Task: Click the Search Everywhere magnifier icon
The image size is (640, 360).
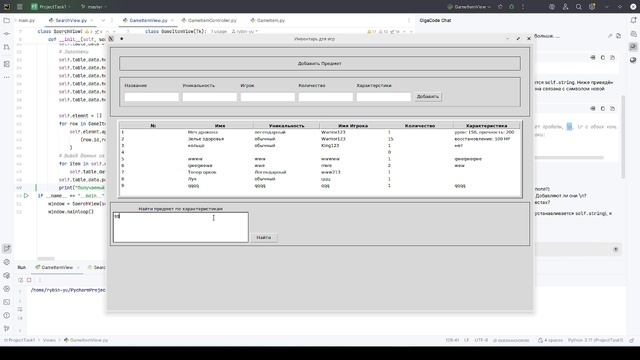Action: click(x=579, y=7)
